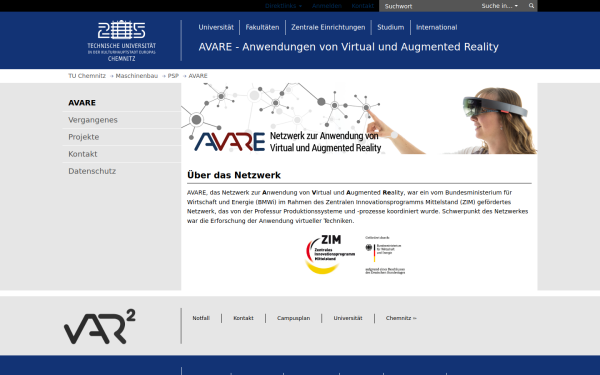Open Zentrale Einrichtungen menu item
The width and height of the screenshot is (600, 375).
328,27
